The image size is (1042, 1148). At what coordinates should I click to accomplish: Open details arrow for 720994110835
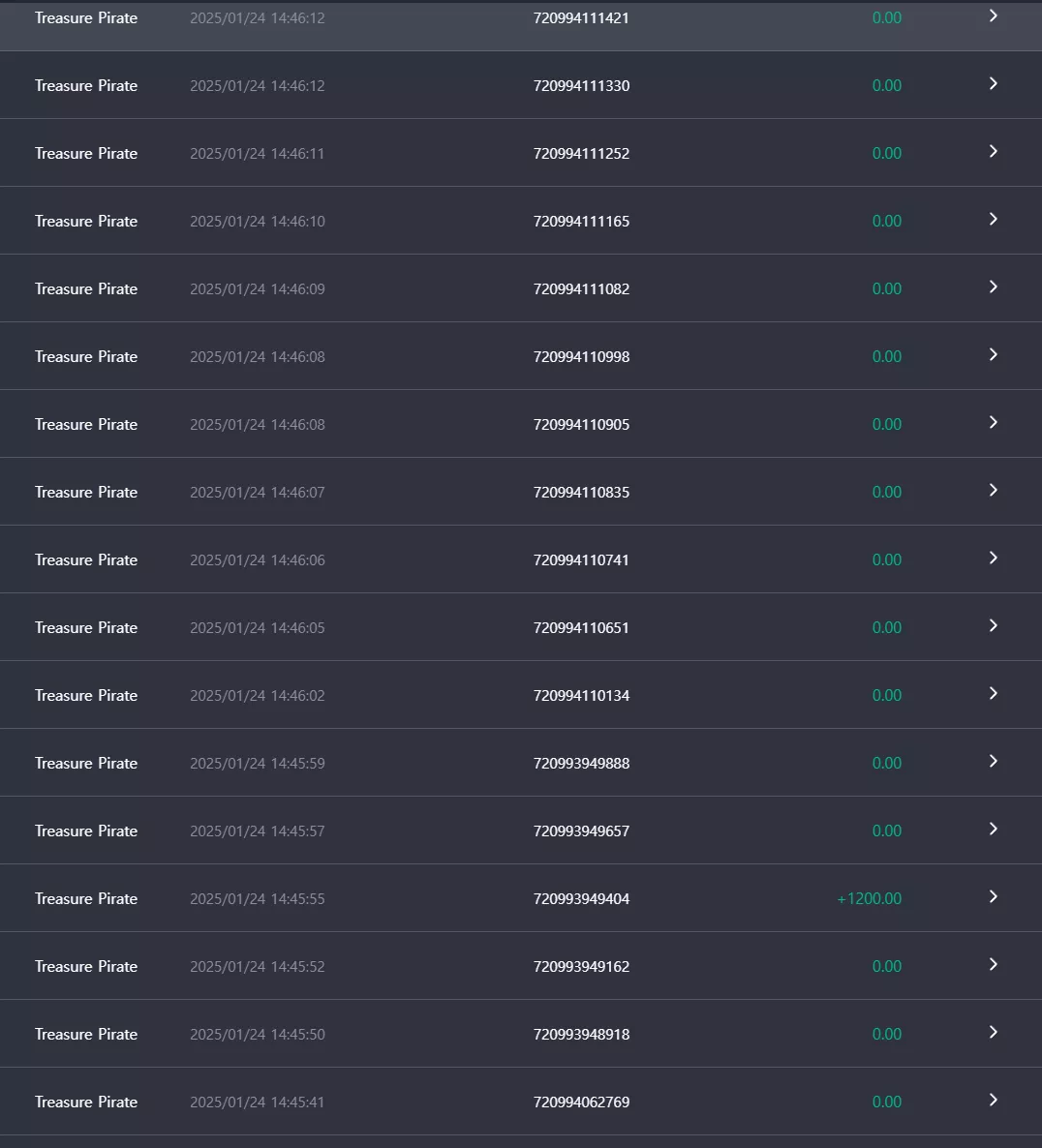click(993, 490)
